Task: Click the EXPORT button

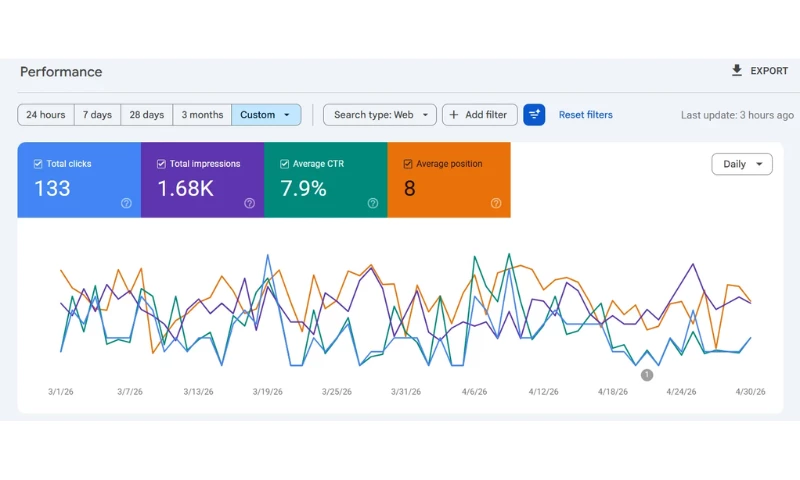Action: point(760,71)
